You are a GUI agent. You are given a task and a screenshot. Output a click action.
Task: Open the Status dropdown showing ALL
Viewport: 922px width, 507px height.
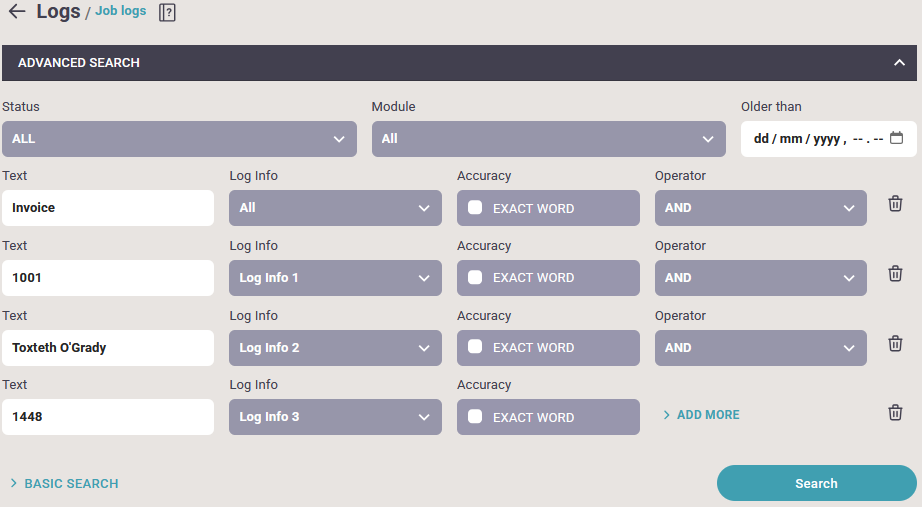coord(179,139)
